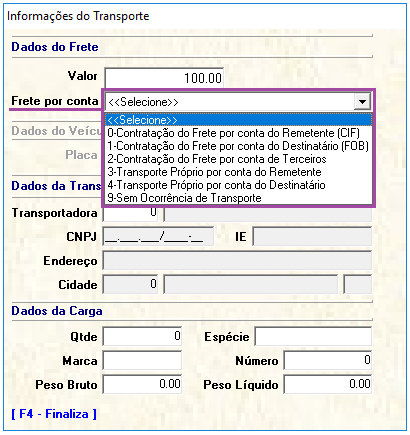This screenshot has height=435, width=410.
Task: Click the Transportadora code field
Action: click(131, 214)
